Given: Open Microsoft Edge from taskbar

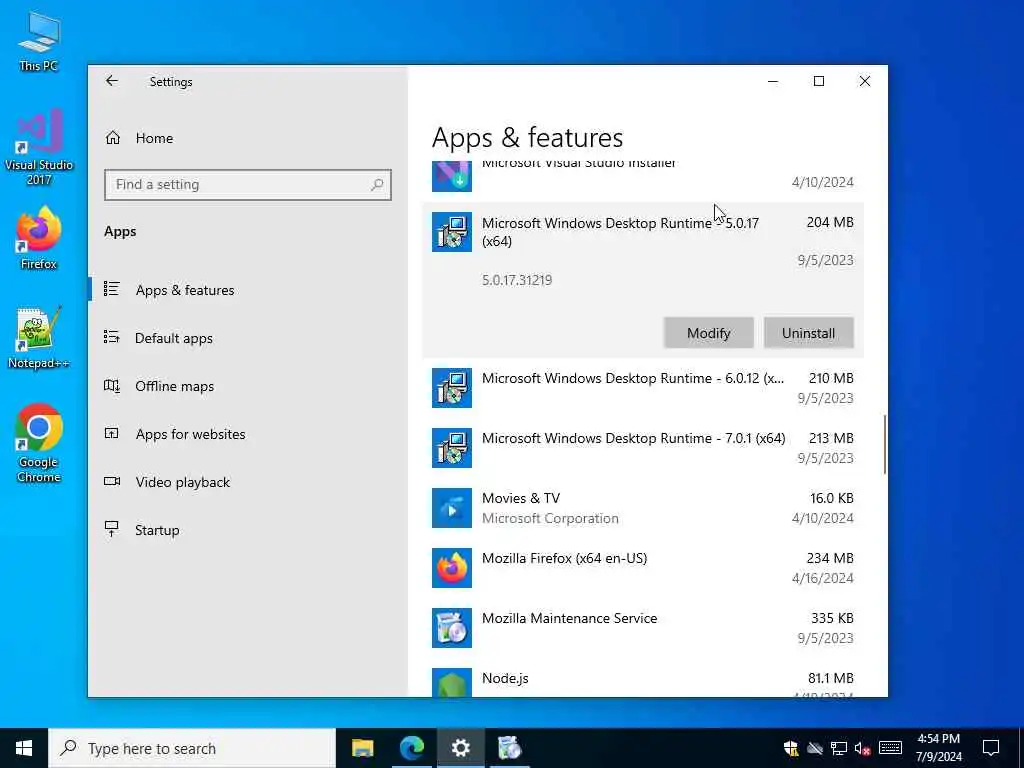Looking at the screenshot, I should click(x=411, y=748).
